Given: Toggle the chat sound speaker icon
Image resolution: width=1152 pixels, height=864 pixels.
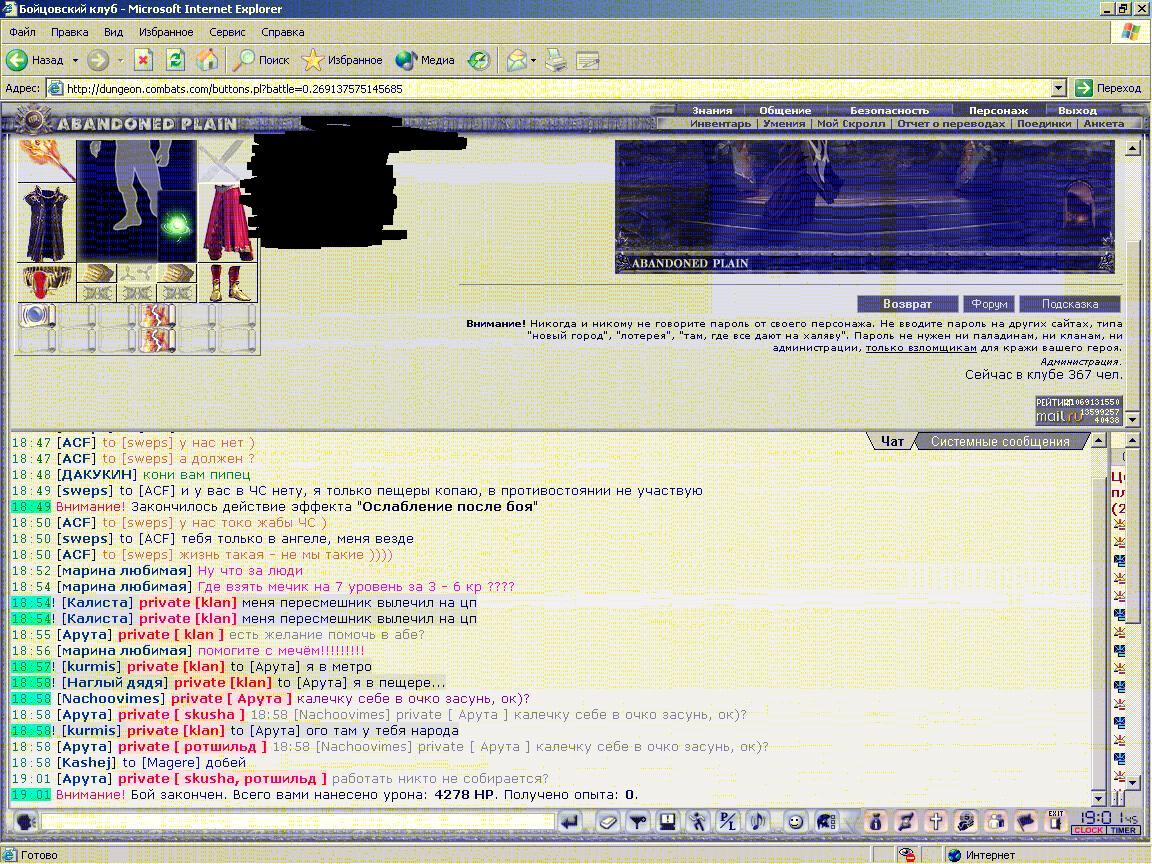Looking at the screenshot, I should [x=757, y=821].
